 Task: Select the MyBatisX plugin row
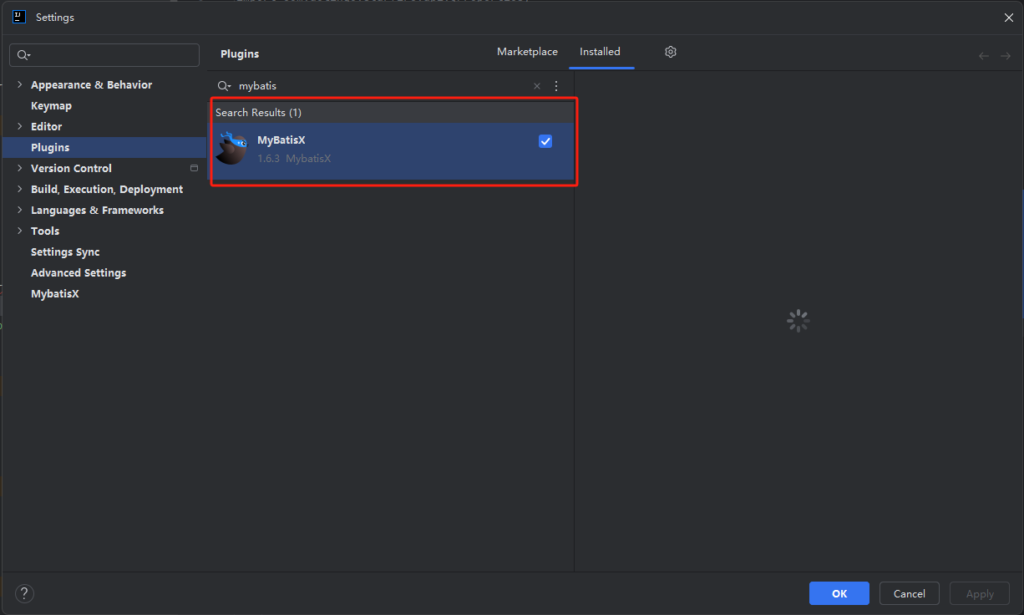point(393,151)
